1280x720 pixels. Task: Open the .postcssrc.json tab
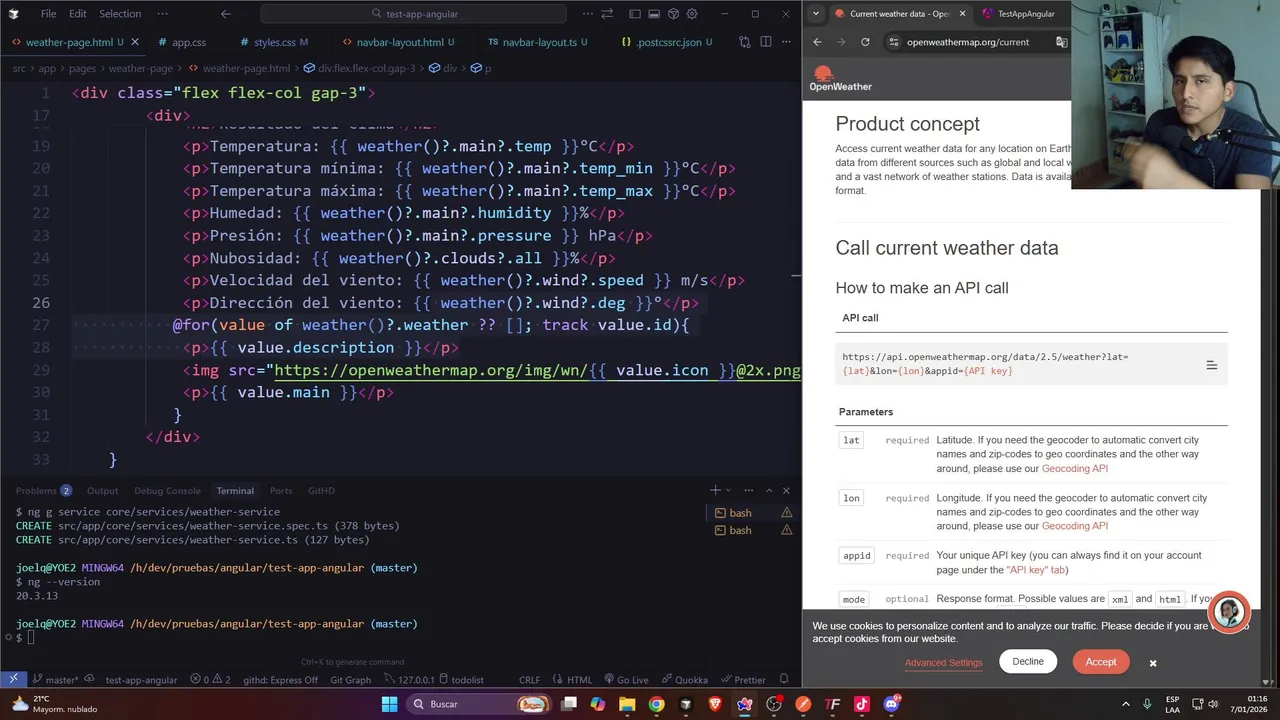click(x=666, y=42)
